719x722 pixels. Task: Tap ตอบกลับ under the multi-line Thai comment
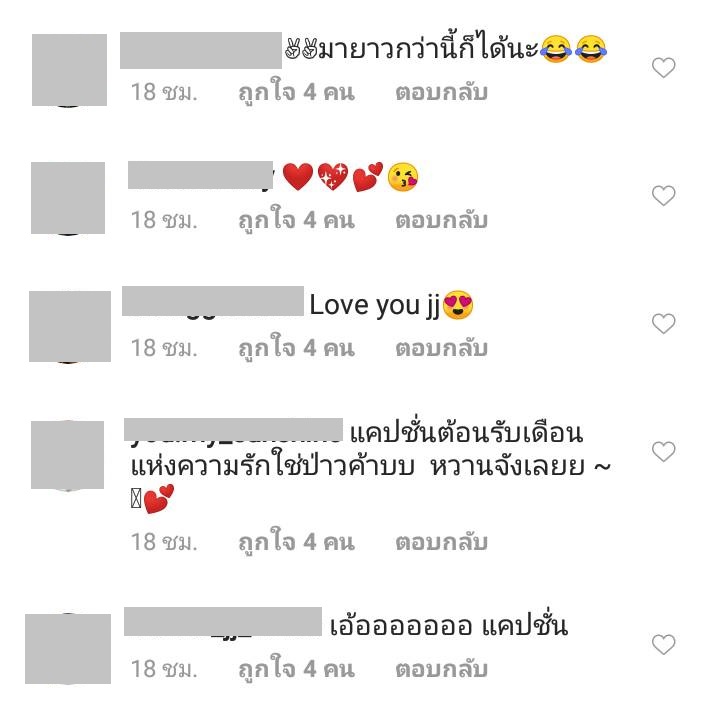441,542
